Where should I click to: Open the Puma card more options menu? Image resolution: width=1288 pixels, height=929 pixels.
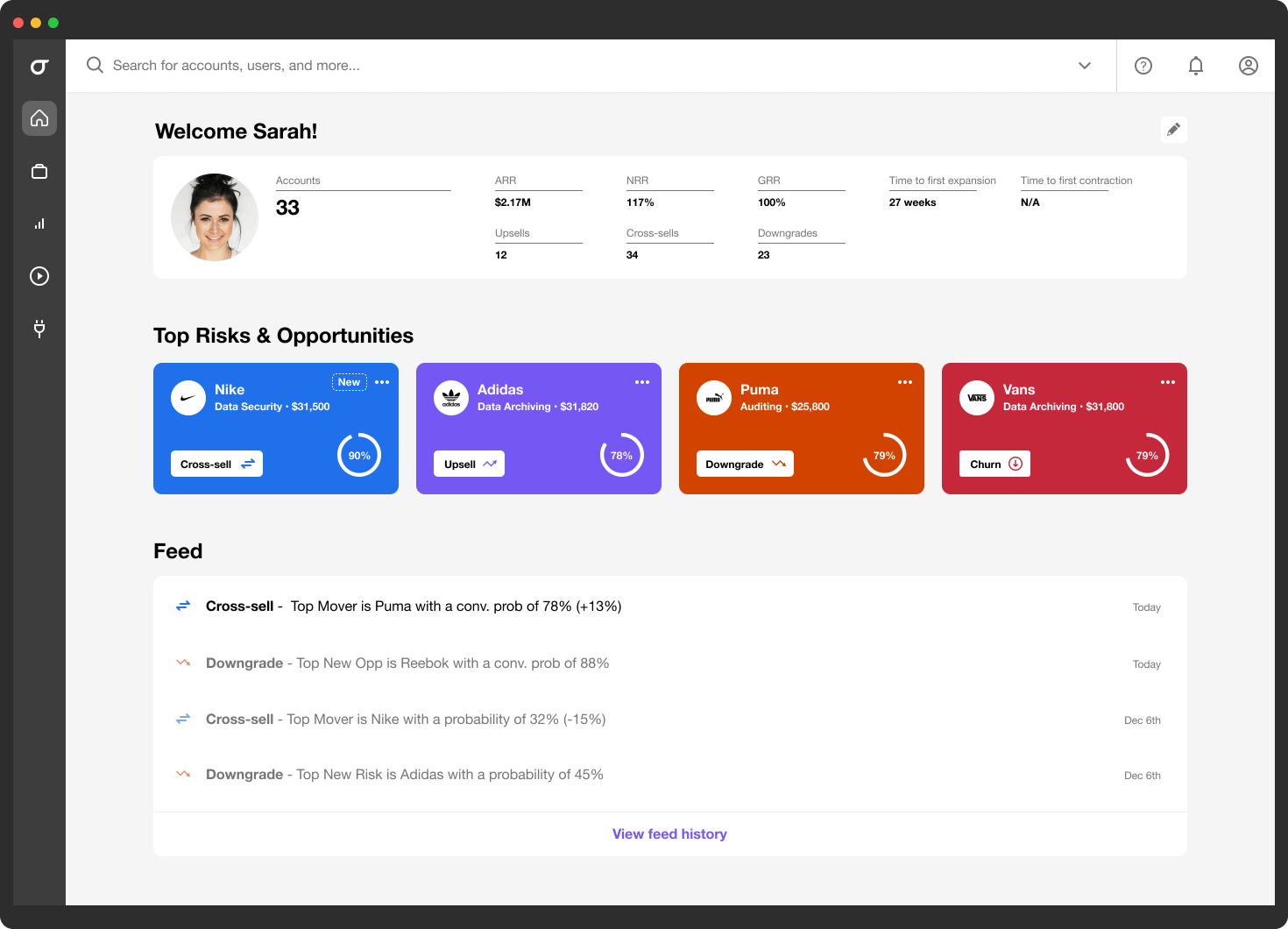(x=905, y=382)
